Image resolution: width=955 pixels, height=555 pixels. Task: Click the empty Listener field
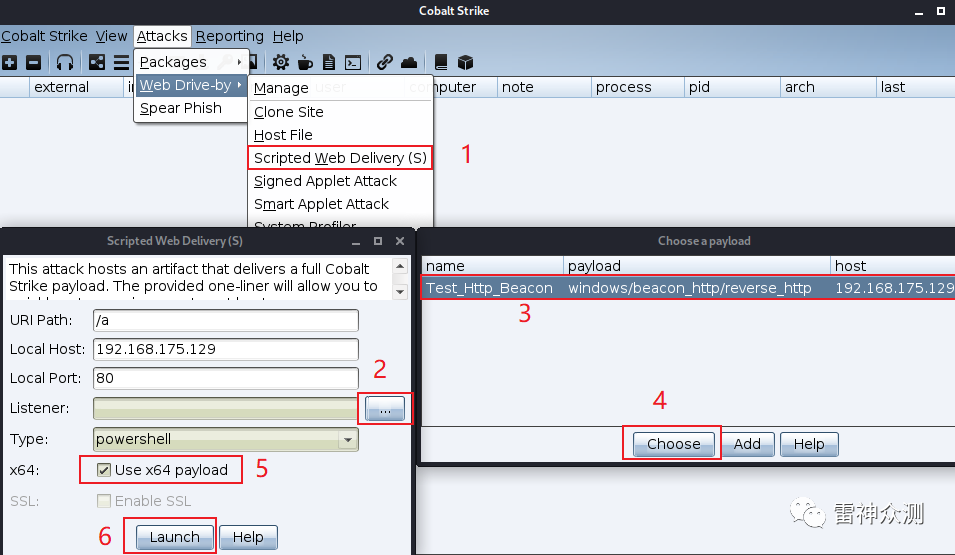[x=226, y=409]
